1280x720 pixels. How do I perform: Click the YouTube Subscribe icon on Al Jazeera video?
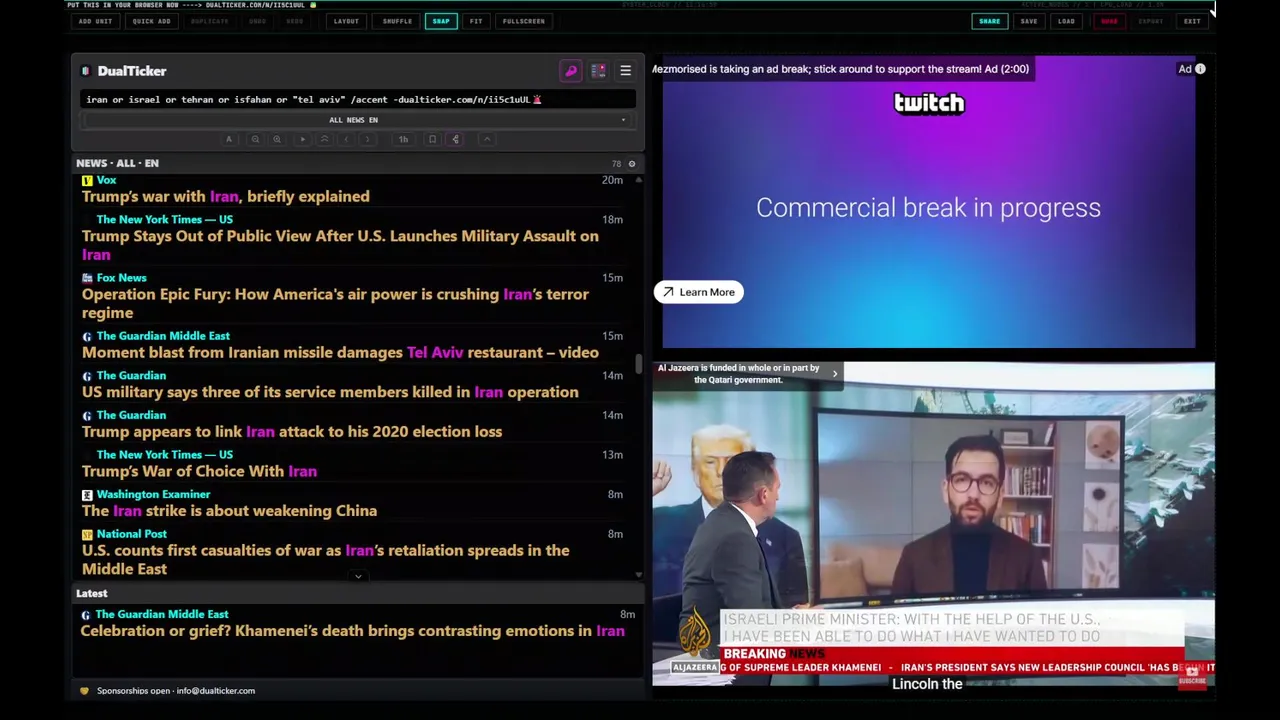pos(1192,677)
